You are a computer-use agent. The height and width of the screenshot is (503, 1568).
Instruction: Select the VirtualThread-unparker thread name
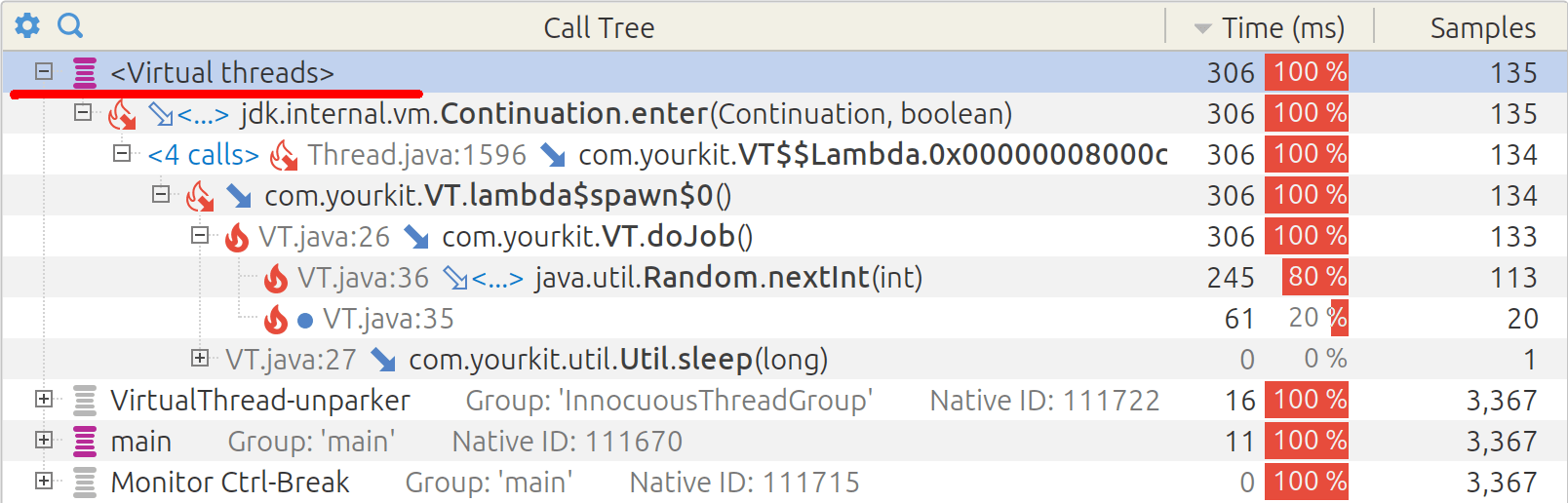tap(260, 400)
